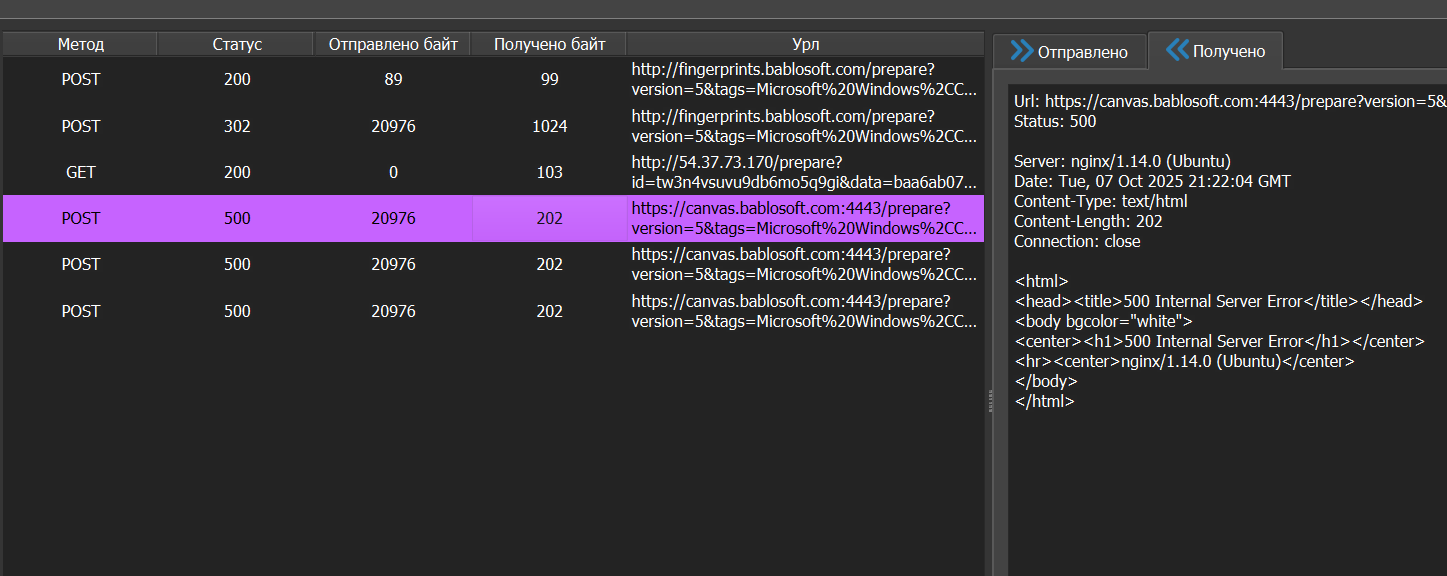Switch to the Отправлено tab
The image size is (1447, 576).
click(1081, 52)
